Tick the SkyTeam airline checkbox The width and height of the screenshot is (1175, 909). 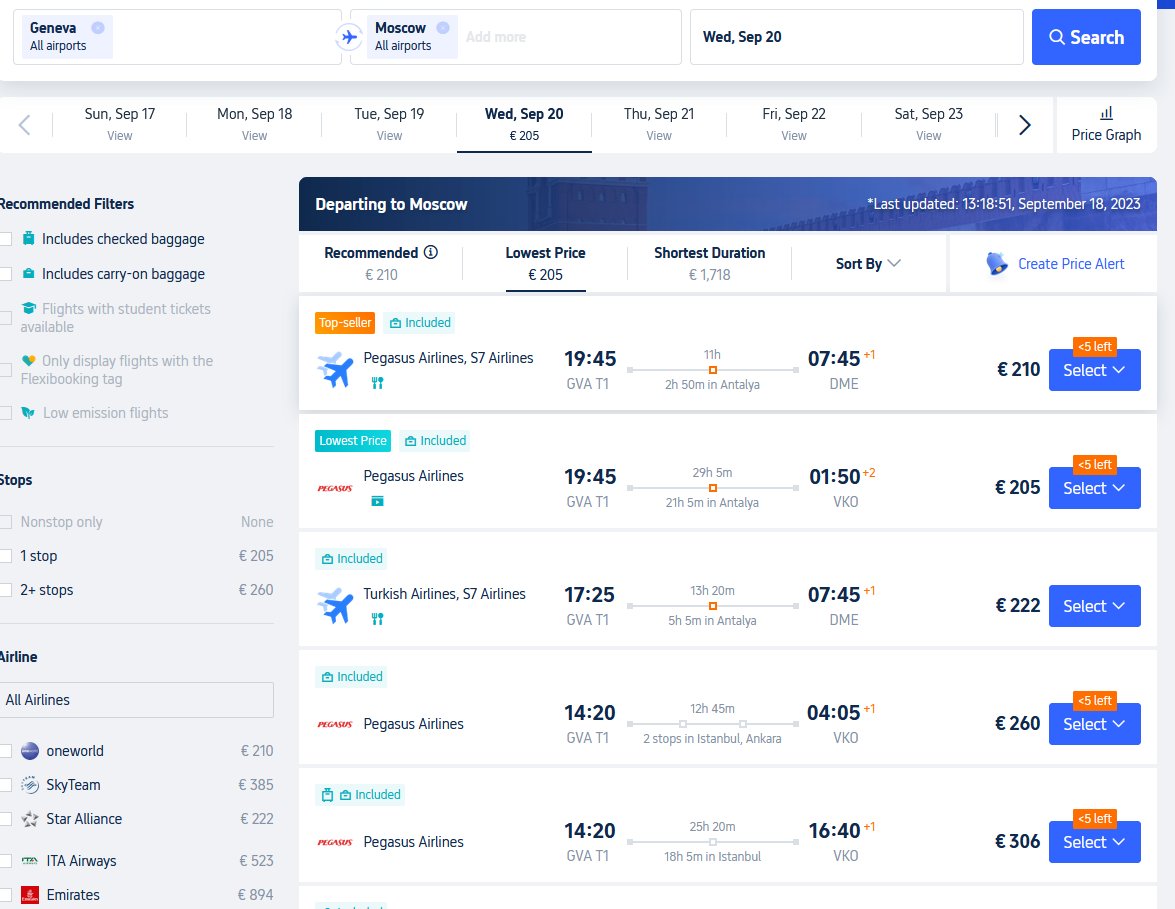click(x=5, y=785)
